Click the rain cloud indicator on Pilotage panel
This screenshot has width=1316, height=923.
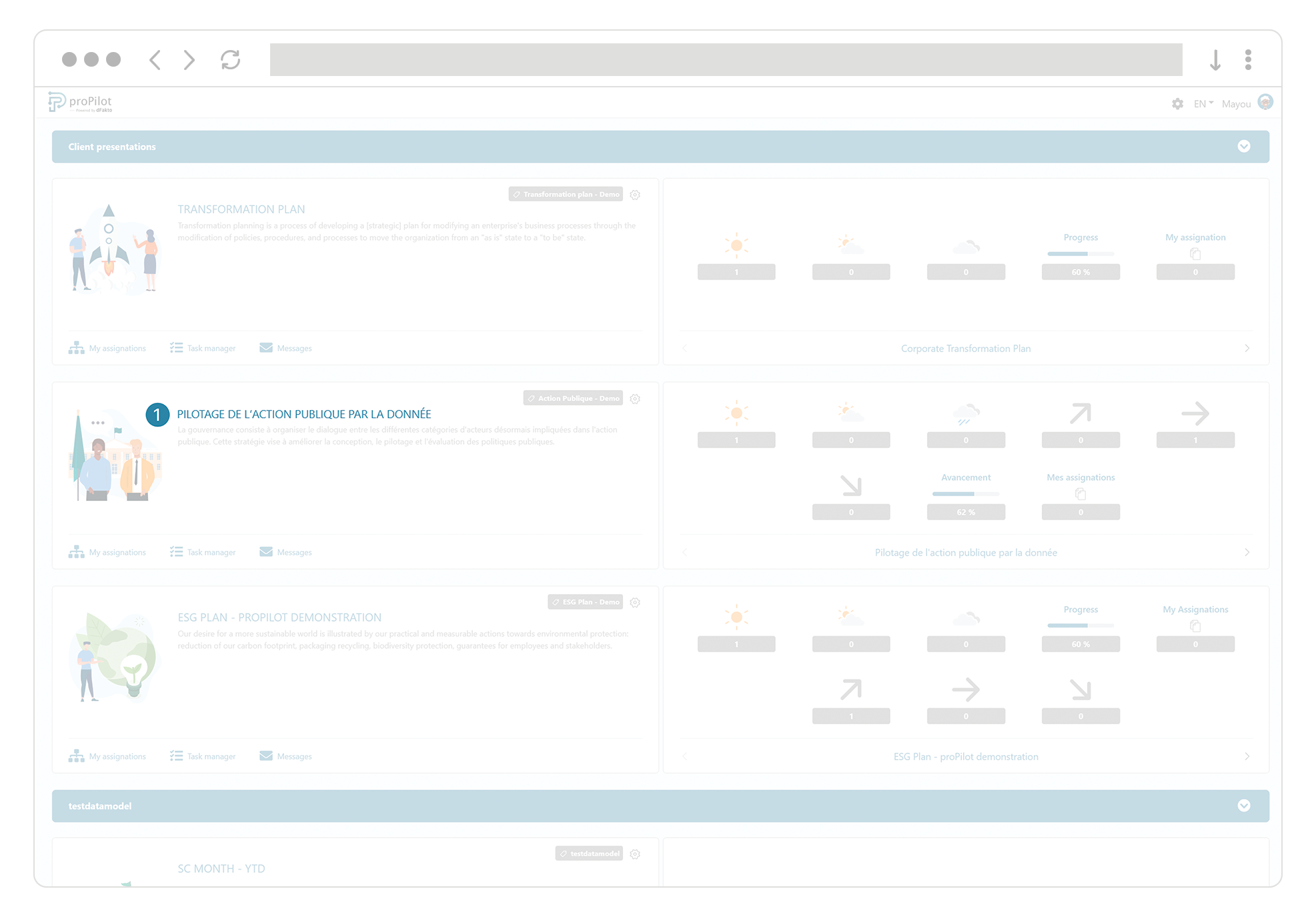point(966,413)
